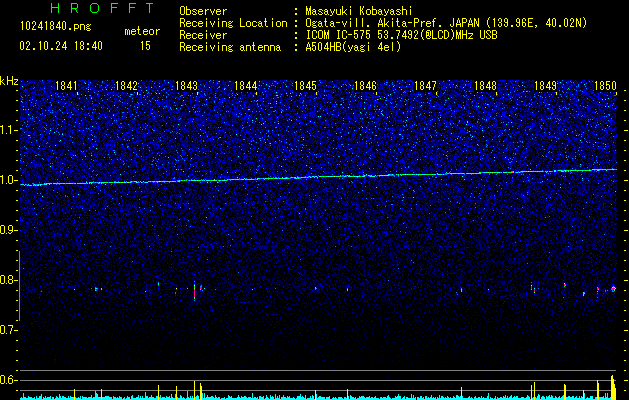
Task: Click the A504HB(yagi 4el) antenna text
Action: (353, 47)
